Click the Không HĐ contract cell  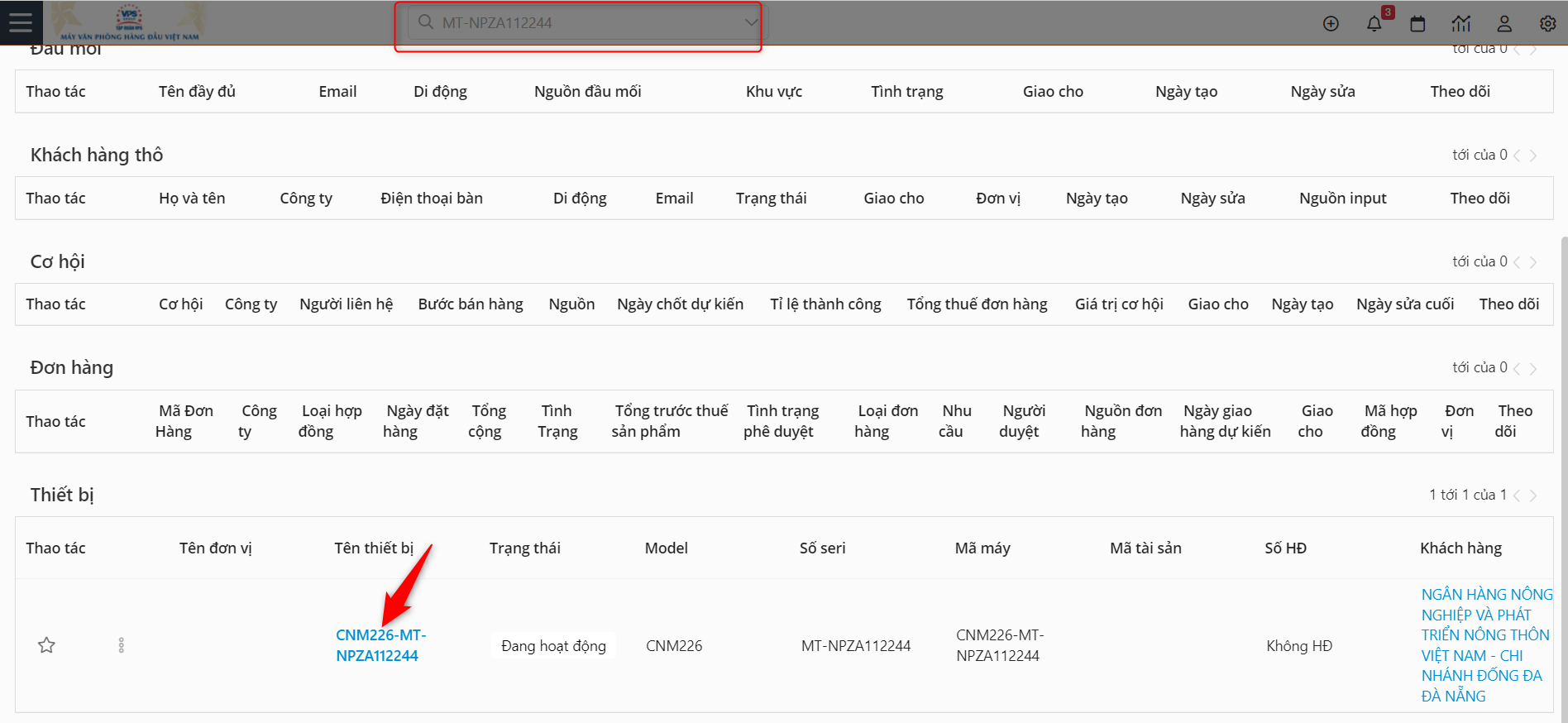(1299, 646)
